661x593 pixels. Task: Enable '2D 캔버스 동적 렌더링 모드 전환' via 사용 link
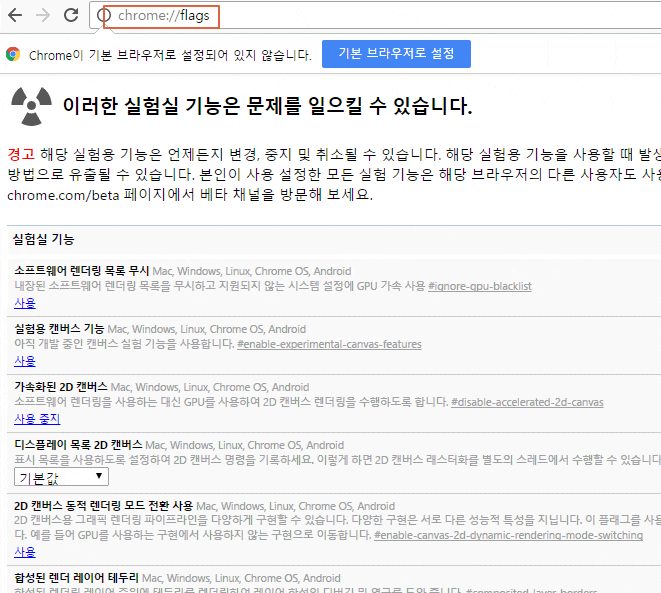[25, 552]
